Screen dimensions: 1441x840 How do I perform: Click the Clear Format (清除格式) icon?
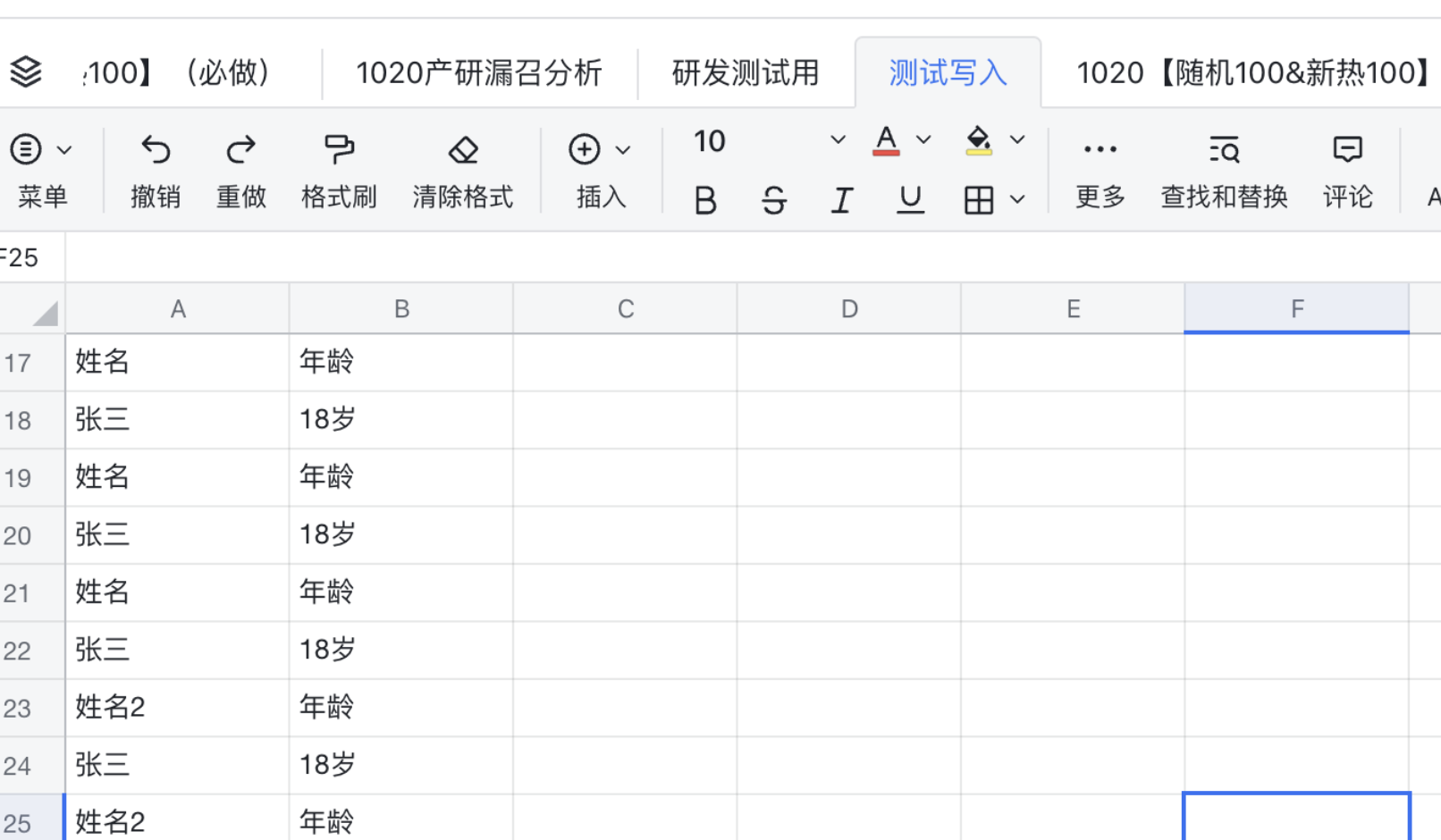[463, 149]
